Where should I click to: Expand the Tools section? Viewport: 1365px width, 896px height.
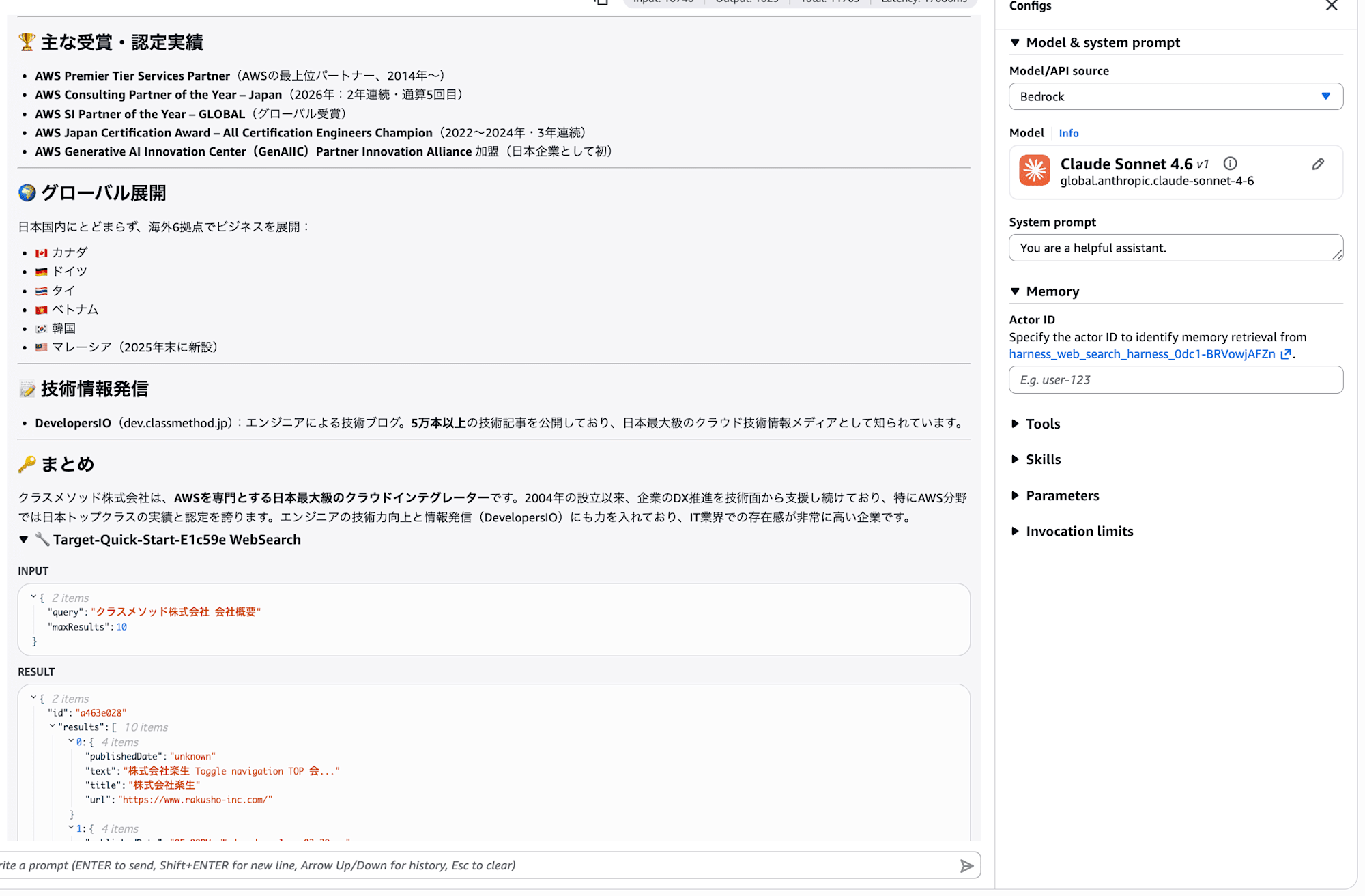(x=1015, y=424)
